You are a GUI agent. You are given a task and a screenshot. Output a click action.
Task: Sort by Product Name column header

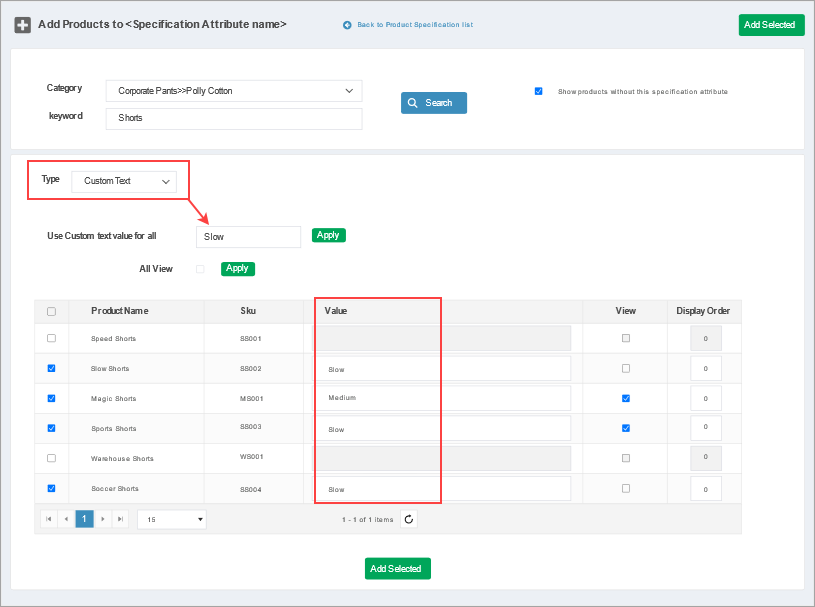click(119, 311)
